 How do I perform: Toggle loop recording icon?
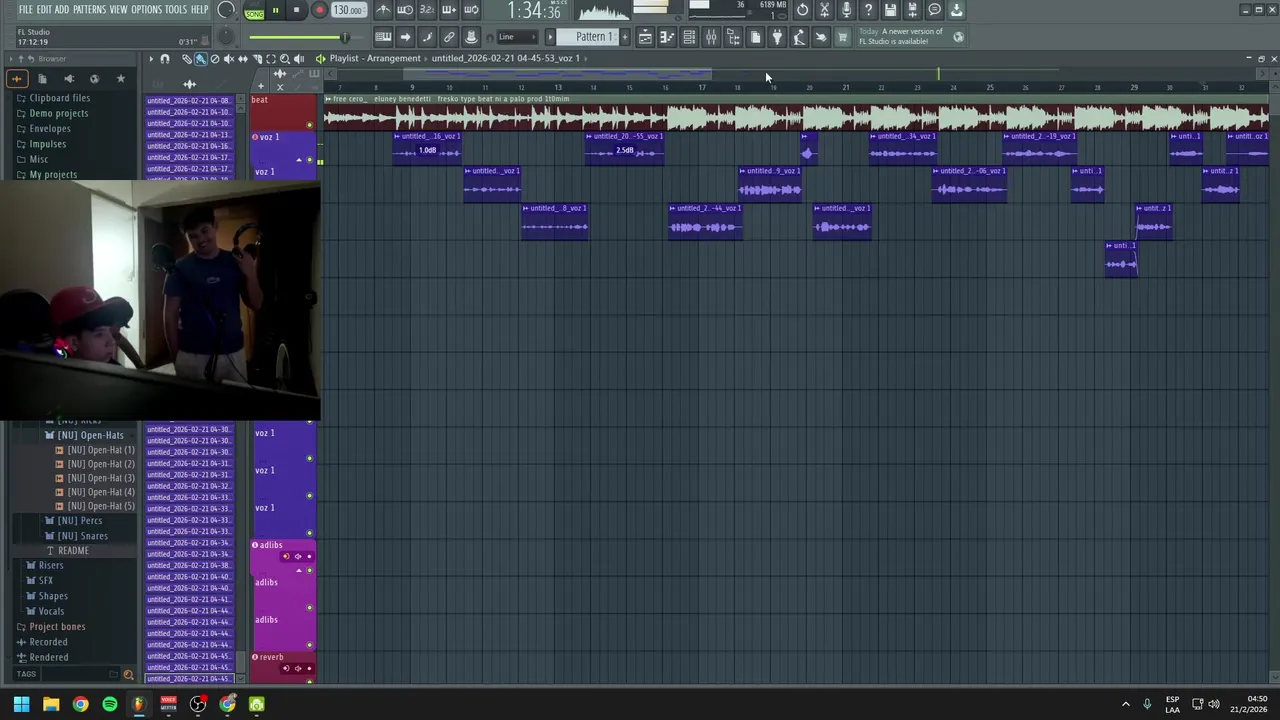[471, 10]
